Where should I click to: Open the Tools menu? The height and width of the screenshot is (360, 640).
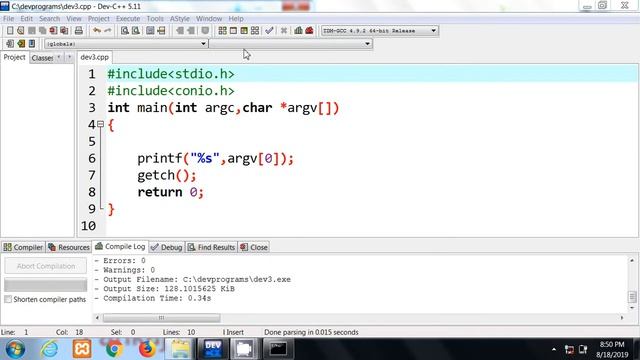click(x=155, y=19)
